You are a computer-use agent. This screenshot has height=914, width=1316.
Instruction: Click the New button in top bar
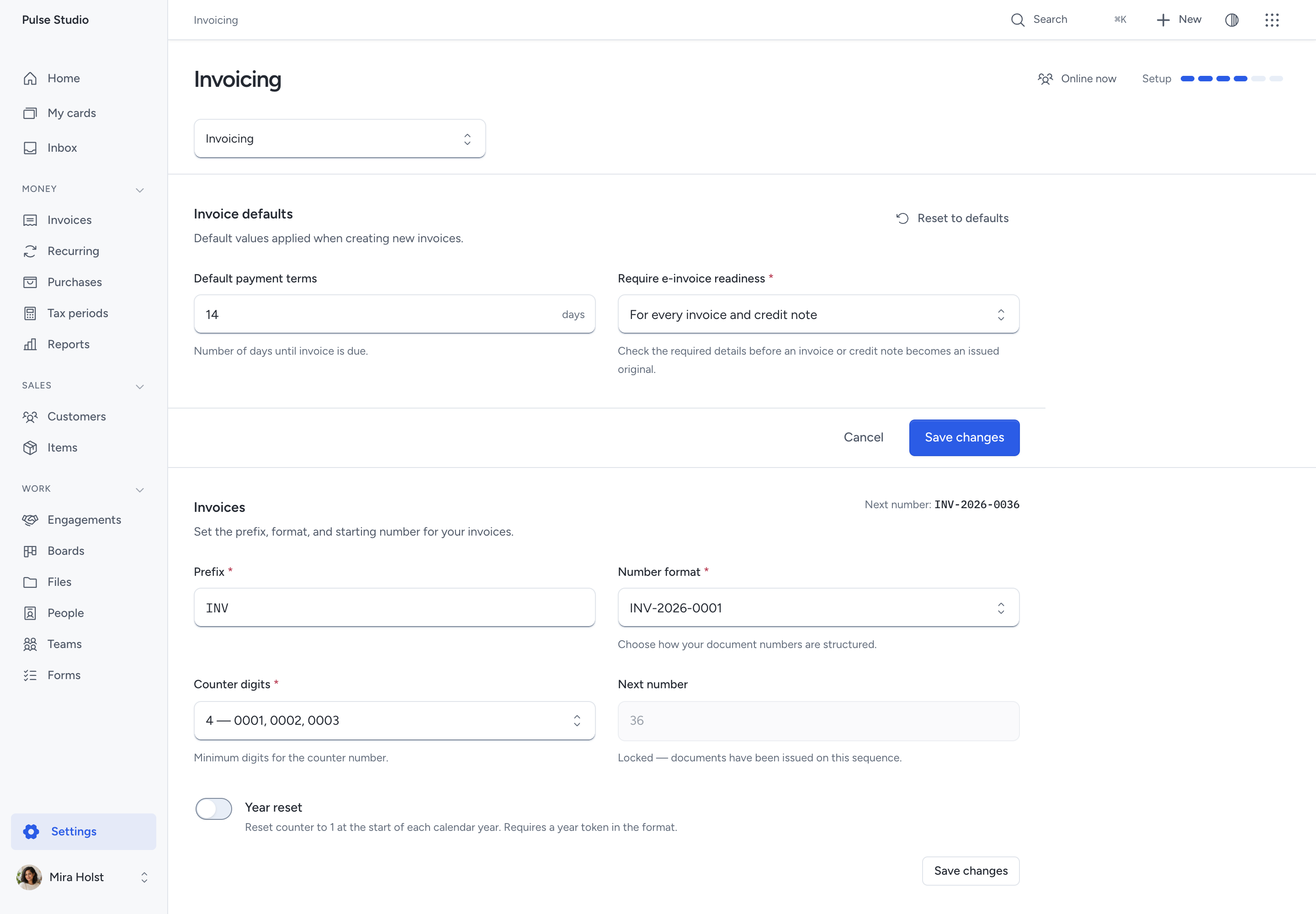(1178, 20)
